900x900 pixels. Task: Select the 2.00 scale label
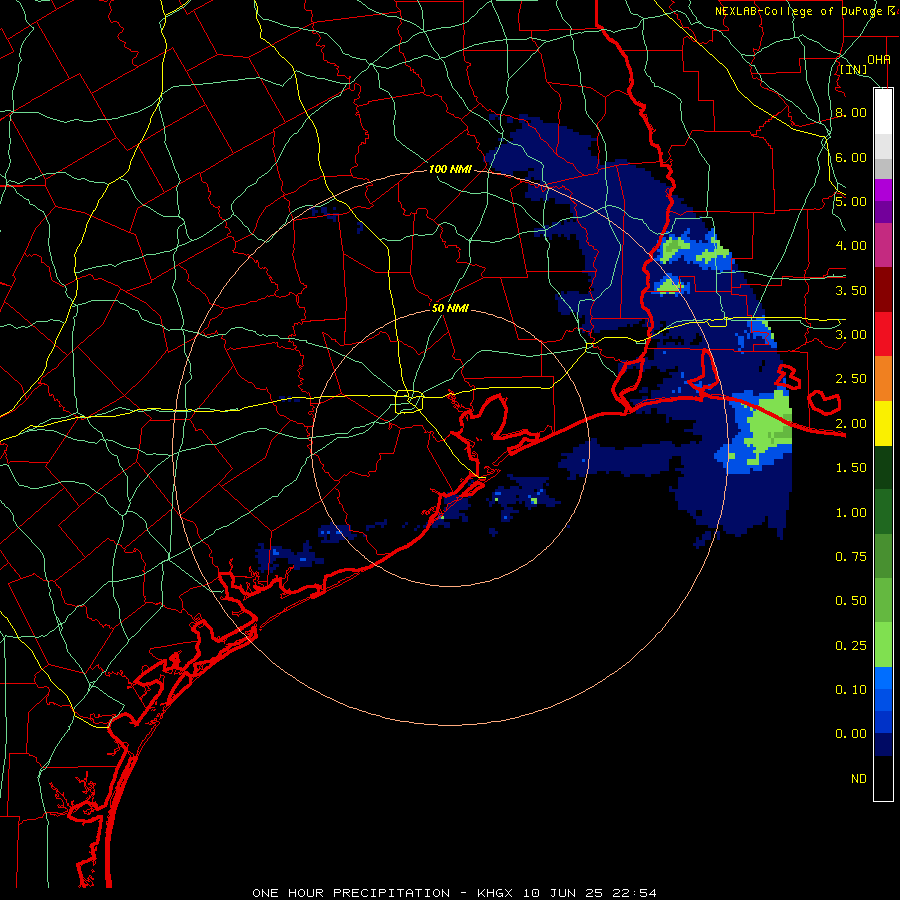[x=851, y=424]
